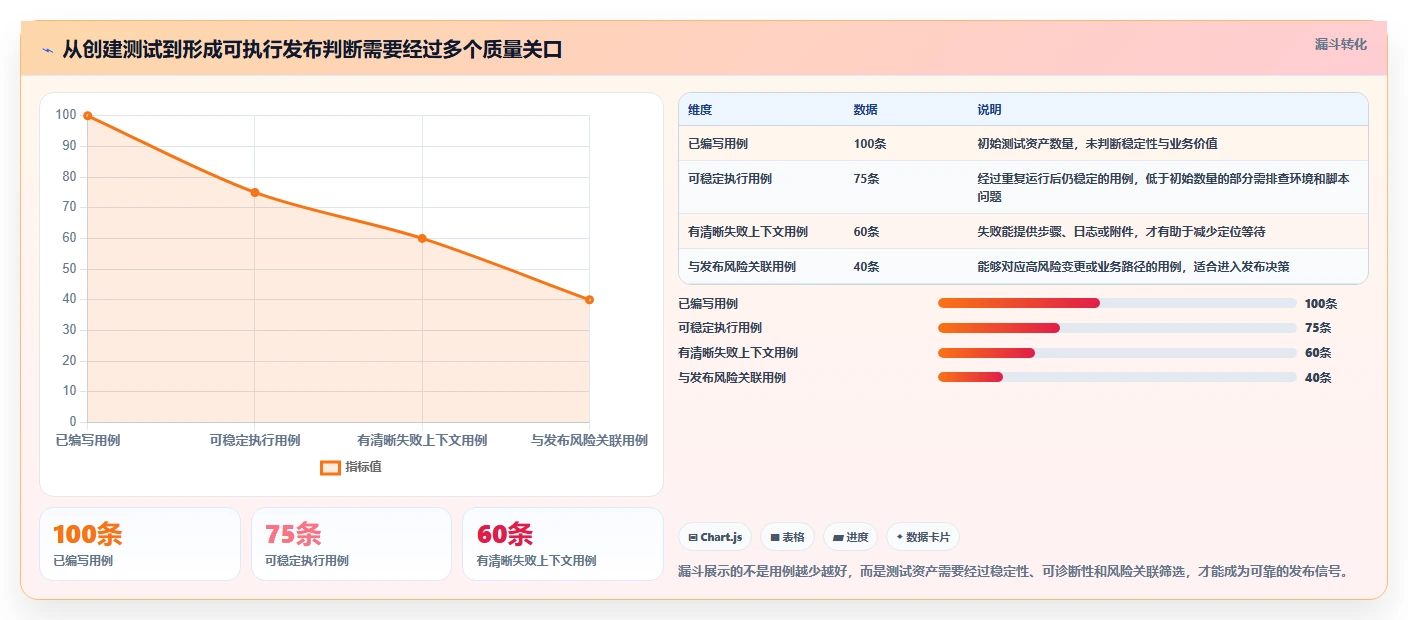Select the 有清晰失败上下文用例 table cell
Image resolution: width=1408 pixels, height=620 pixels.
748,232
